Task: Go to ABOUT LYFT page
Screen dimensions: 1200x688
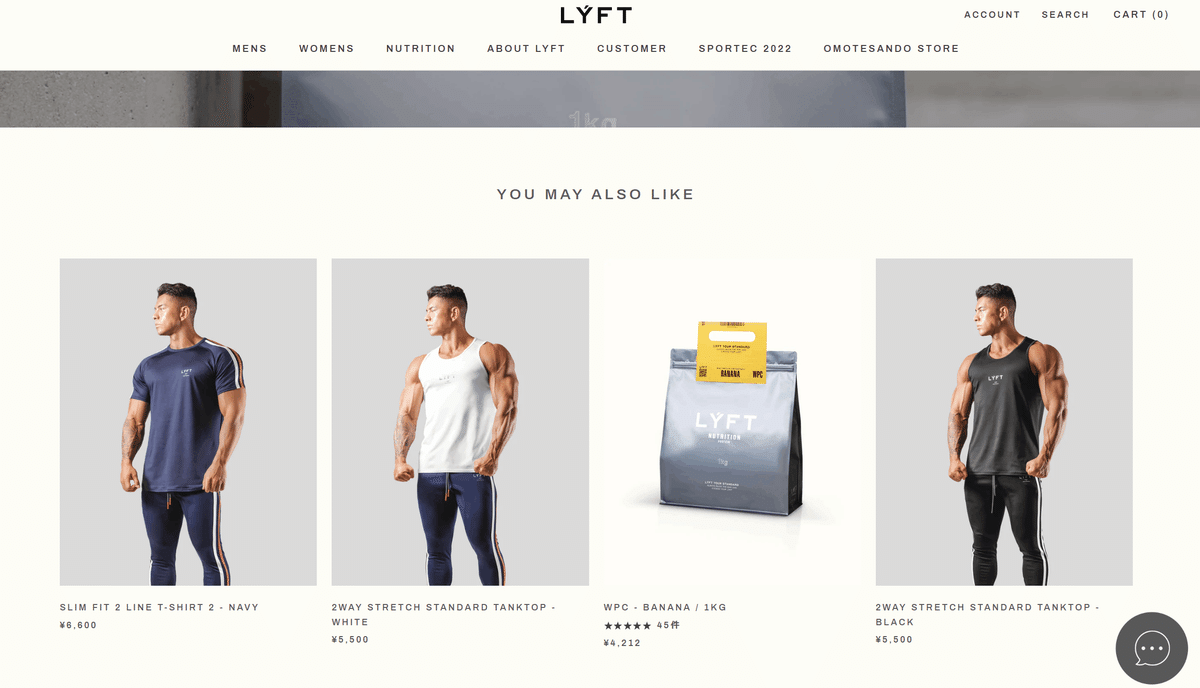Action: point(526,48)
